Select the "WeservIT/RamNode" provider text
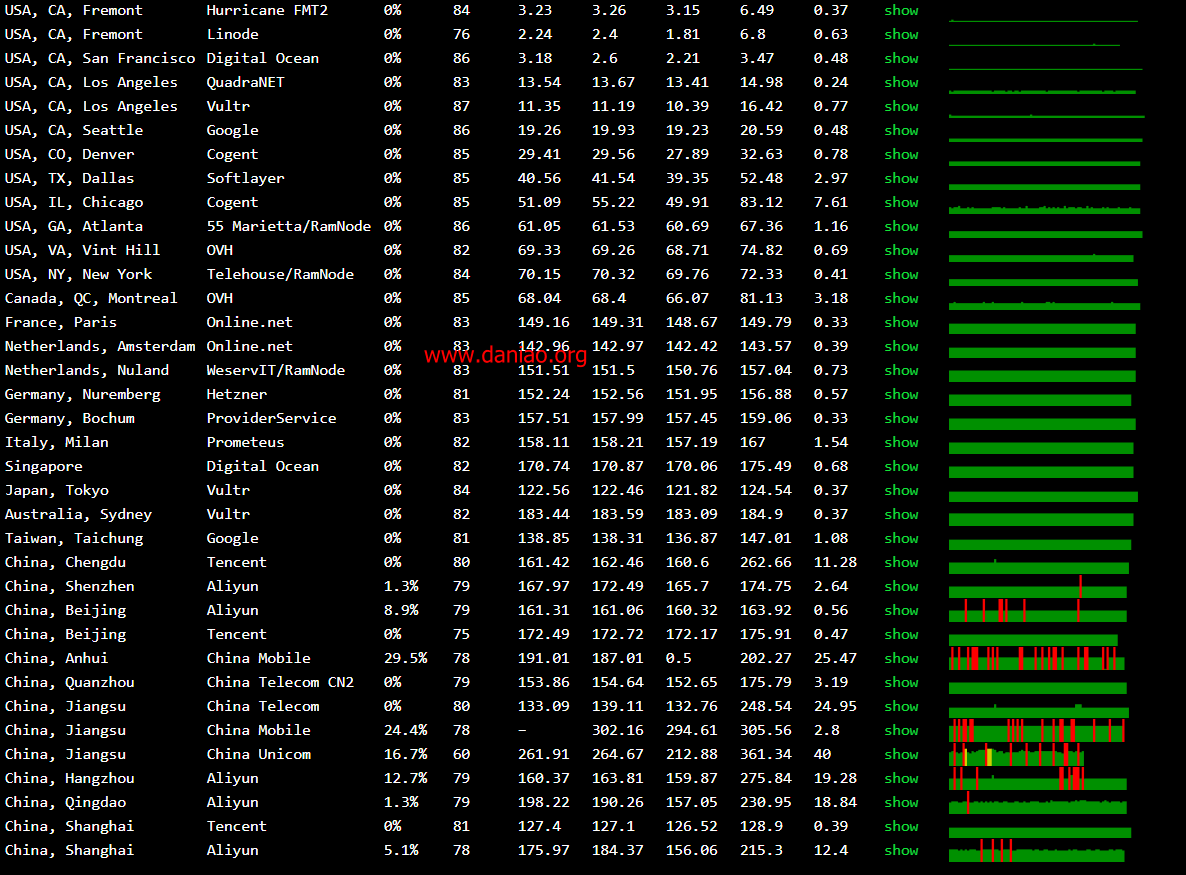Image resolution: width=1186 pixels, height=875 pixels. (x=276, y=371)
